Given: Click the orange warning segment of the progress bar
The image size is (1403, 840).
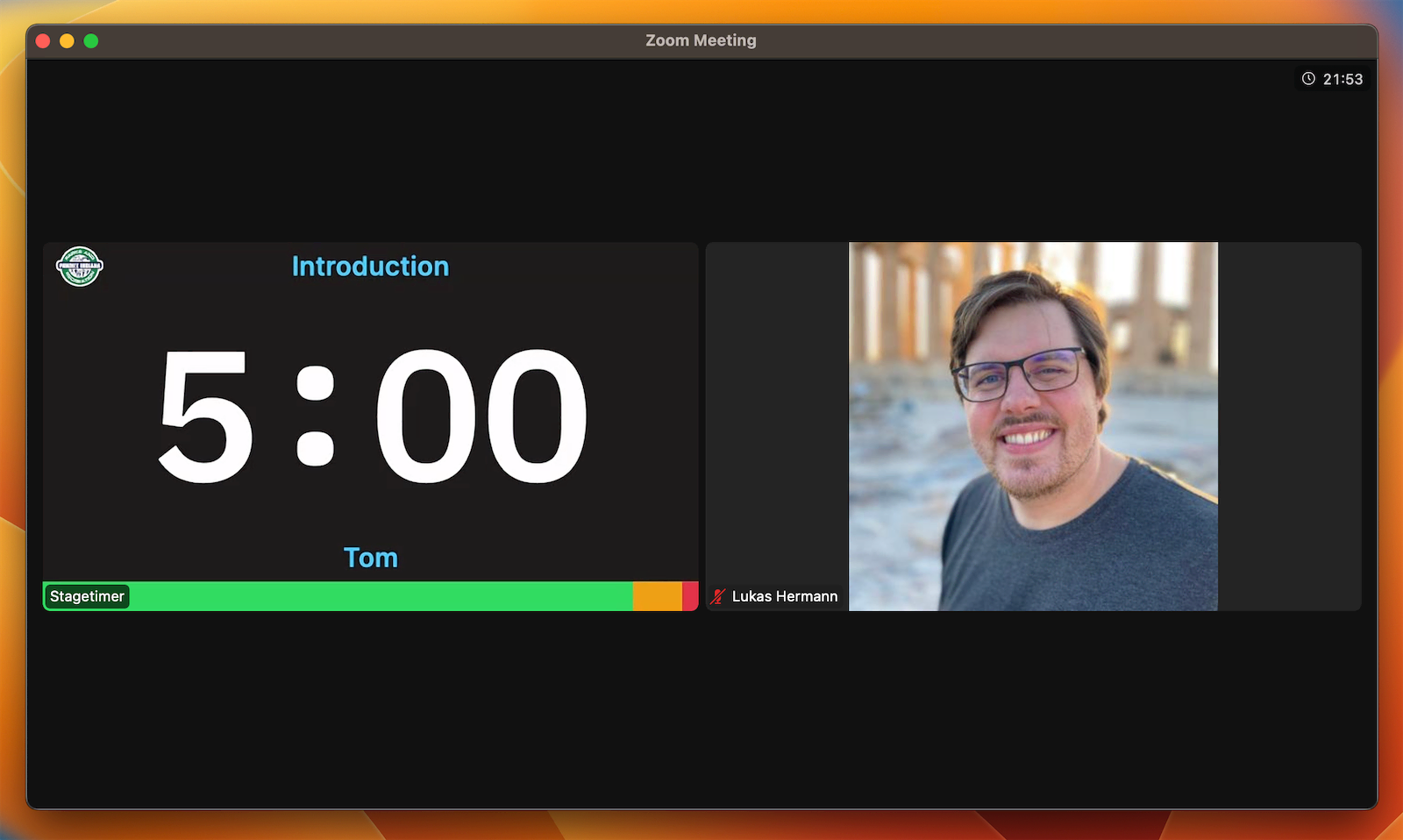Looking at the screenshot, I should tap(658, 596).
